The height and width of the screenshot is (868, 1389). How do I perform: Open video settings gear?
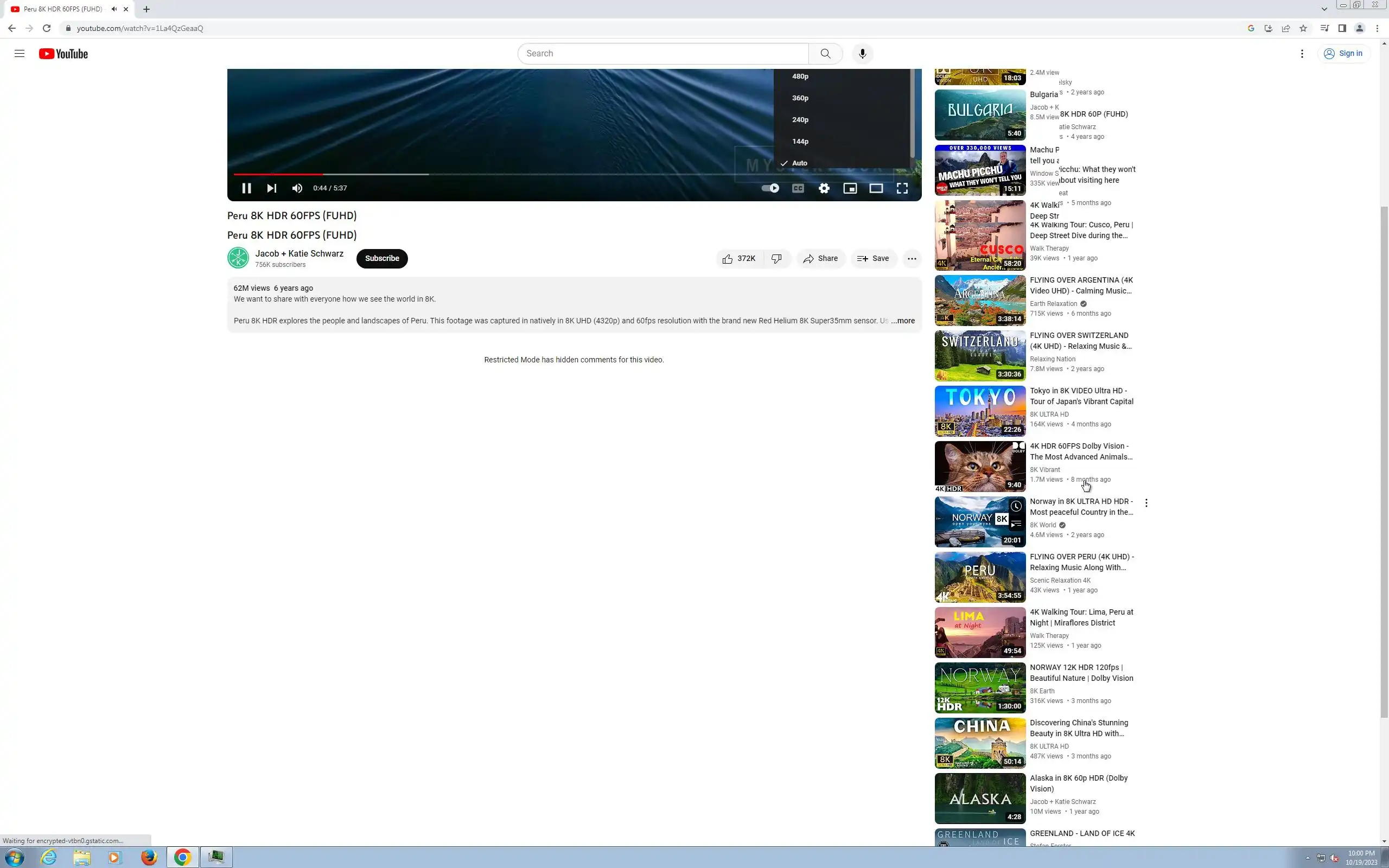pyautogui.click(x=824, y=188)
